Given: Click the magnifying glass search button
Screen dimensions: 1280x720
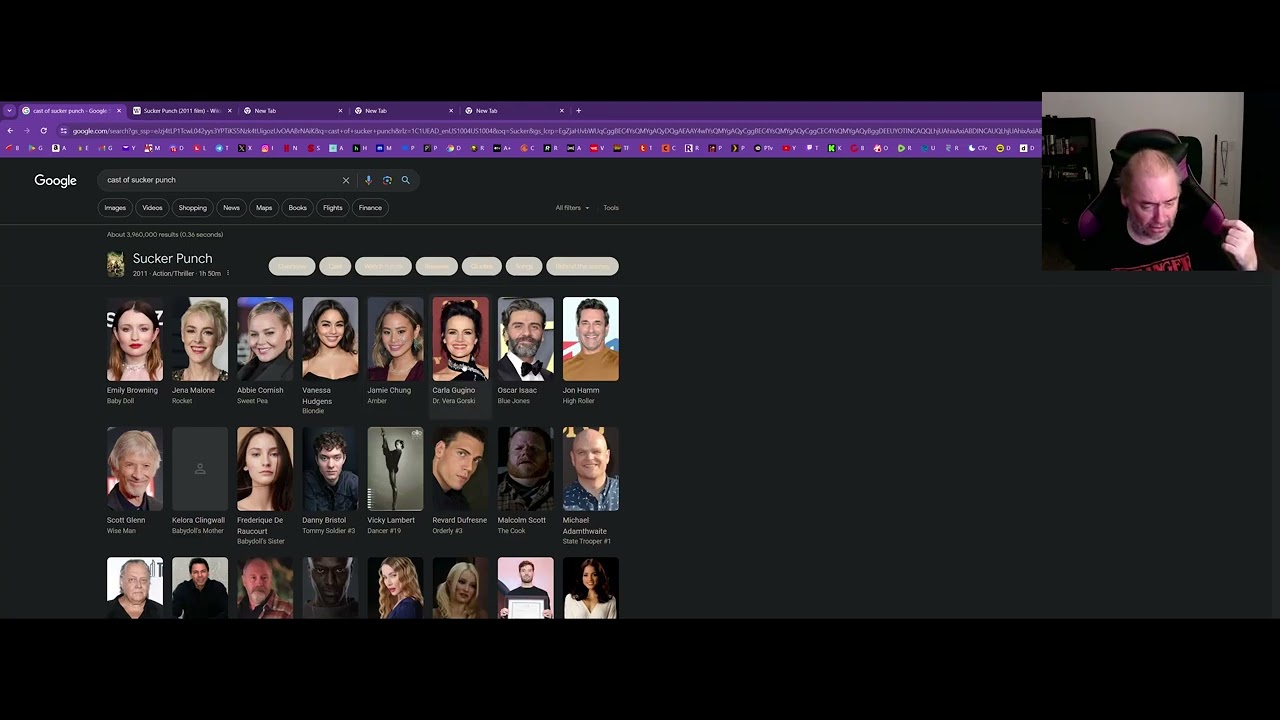Looking at the screenshot, I should coord(405,180).
